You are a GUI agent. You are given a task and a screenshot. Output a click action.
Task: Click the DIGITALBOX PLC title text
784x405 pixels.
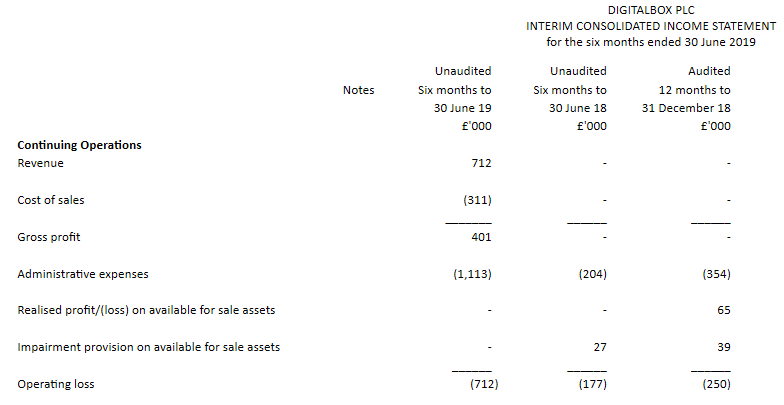[x=651, y=10]
